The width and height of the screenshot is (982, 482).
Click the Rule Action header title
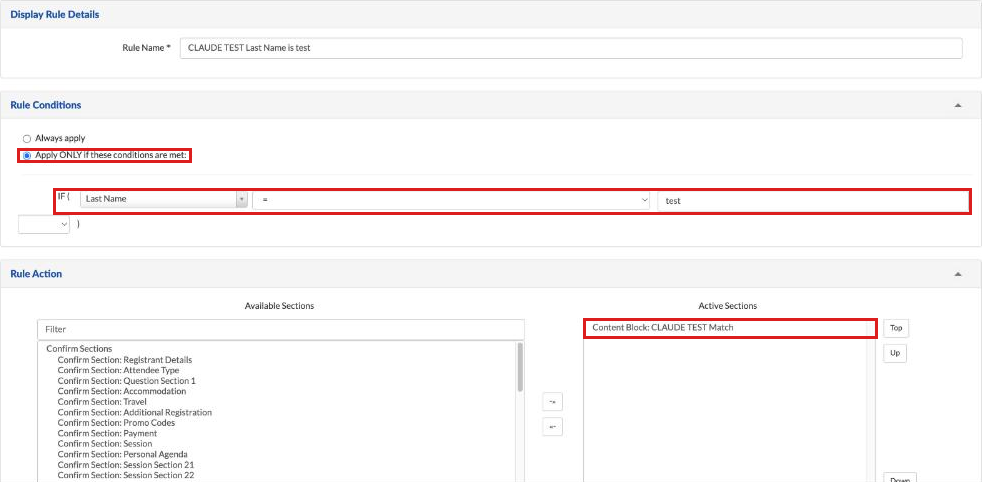click(36, 274)
